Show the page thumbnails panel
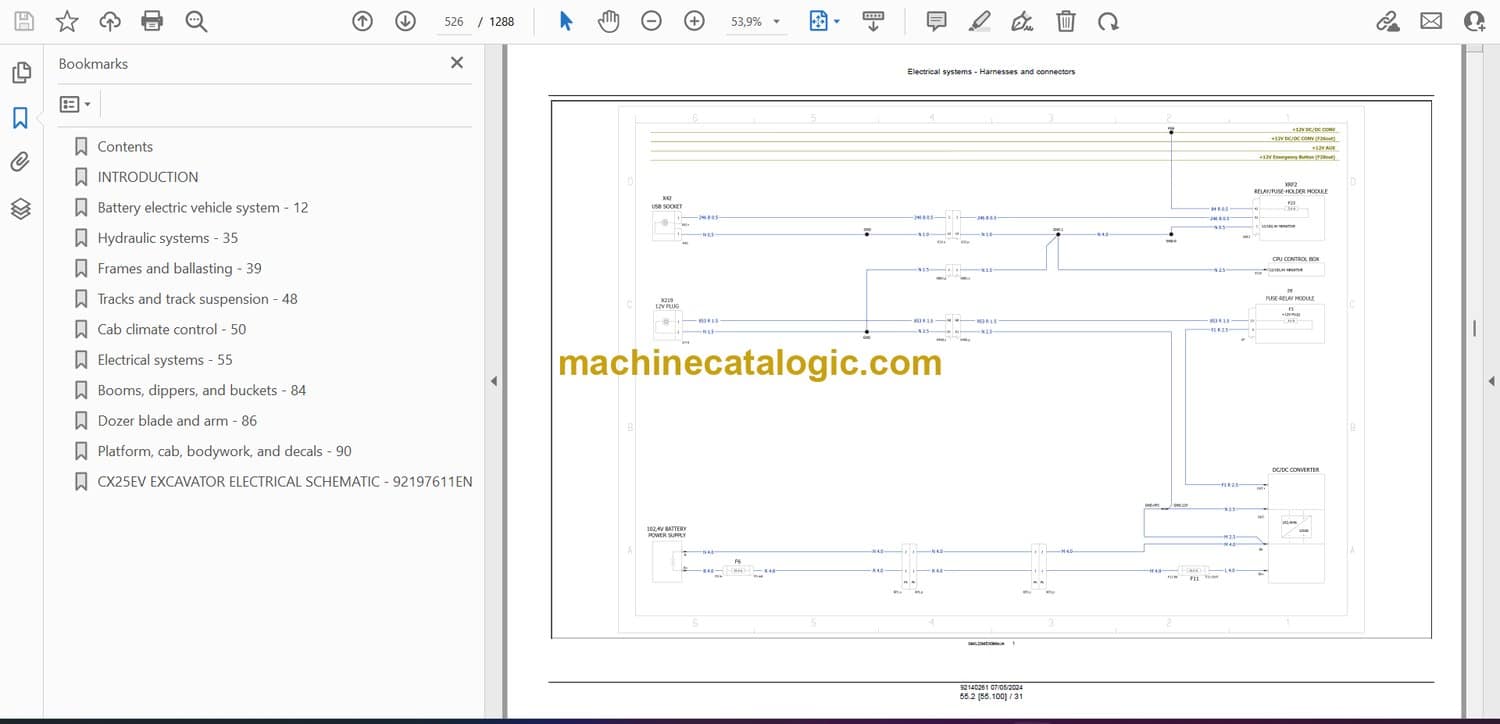Viewport: 1500px width, 724px height. click(x=20, y=73)
